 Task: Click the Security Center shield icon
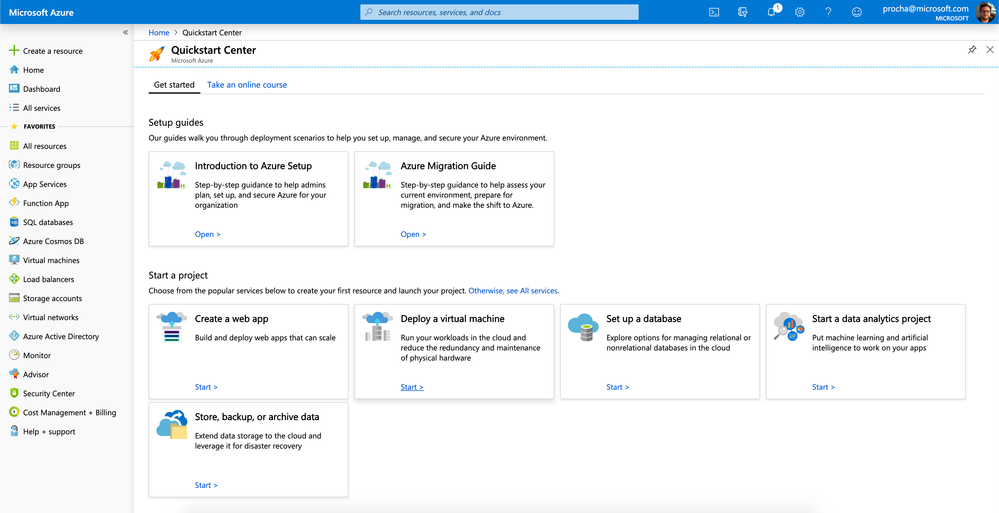[x=13, y=393]
